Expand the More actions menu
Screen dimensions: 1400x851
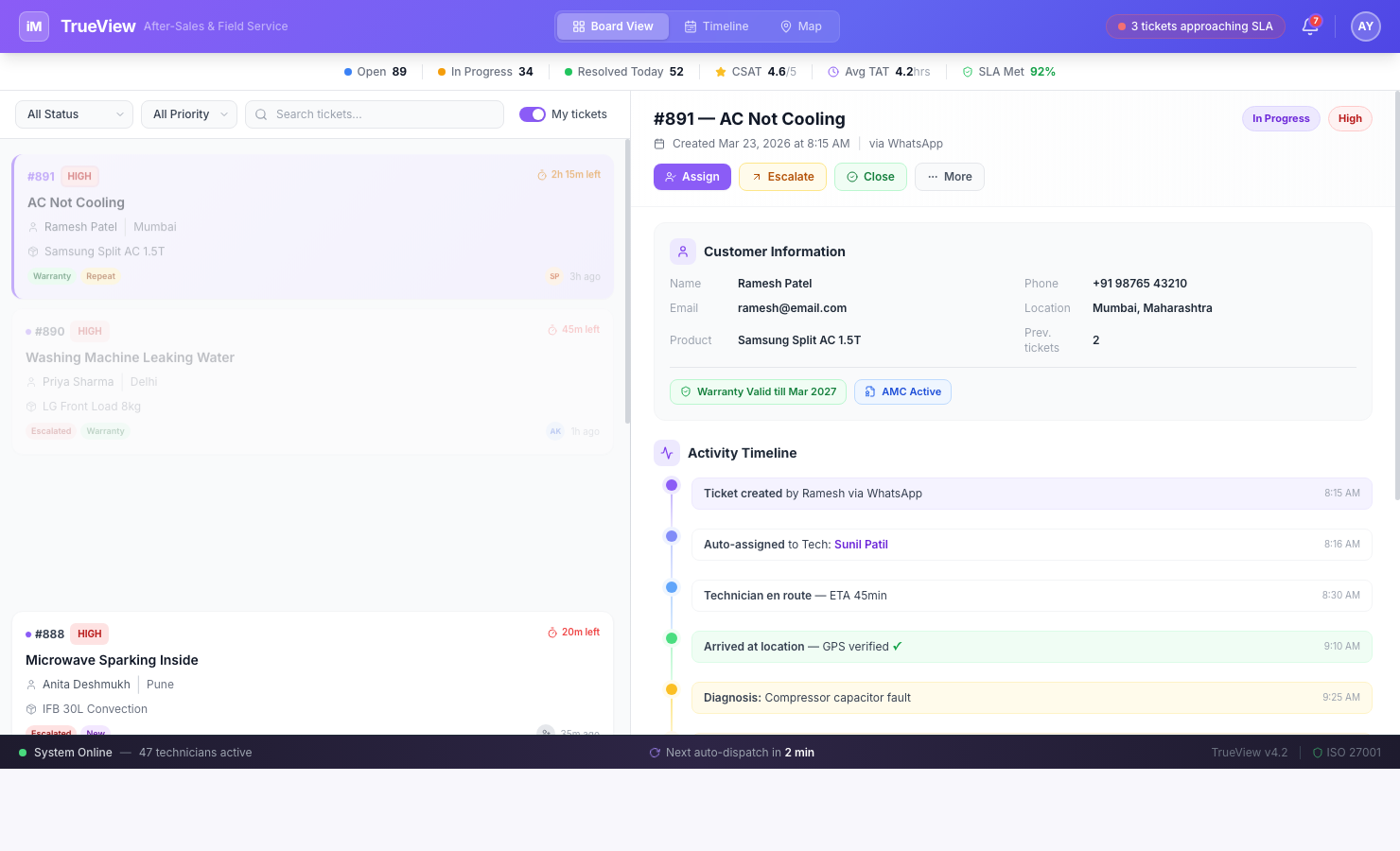click(949, 176)
